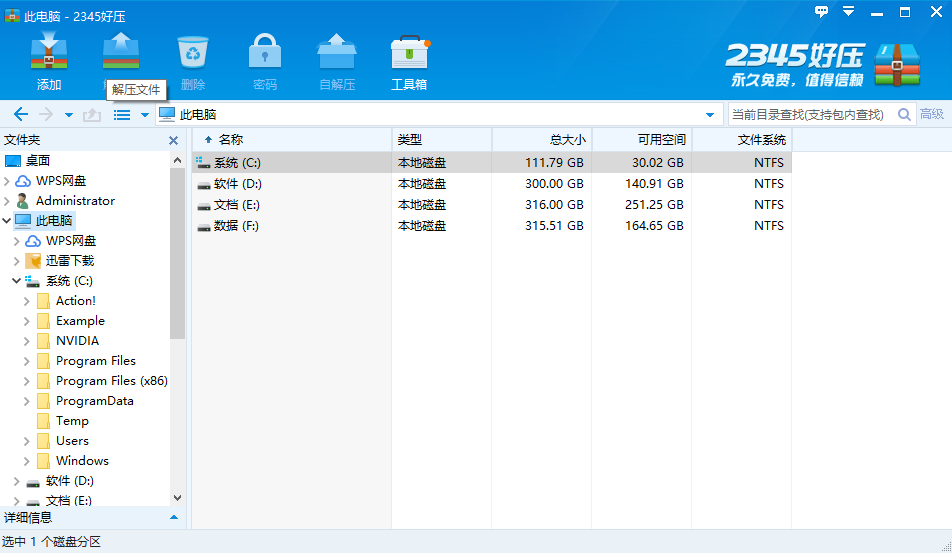Expand the address bar path dropdown
The image size is (952, 553).
coord(710,115)
